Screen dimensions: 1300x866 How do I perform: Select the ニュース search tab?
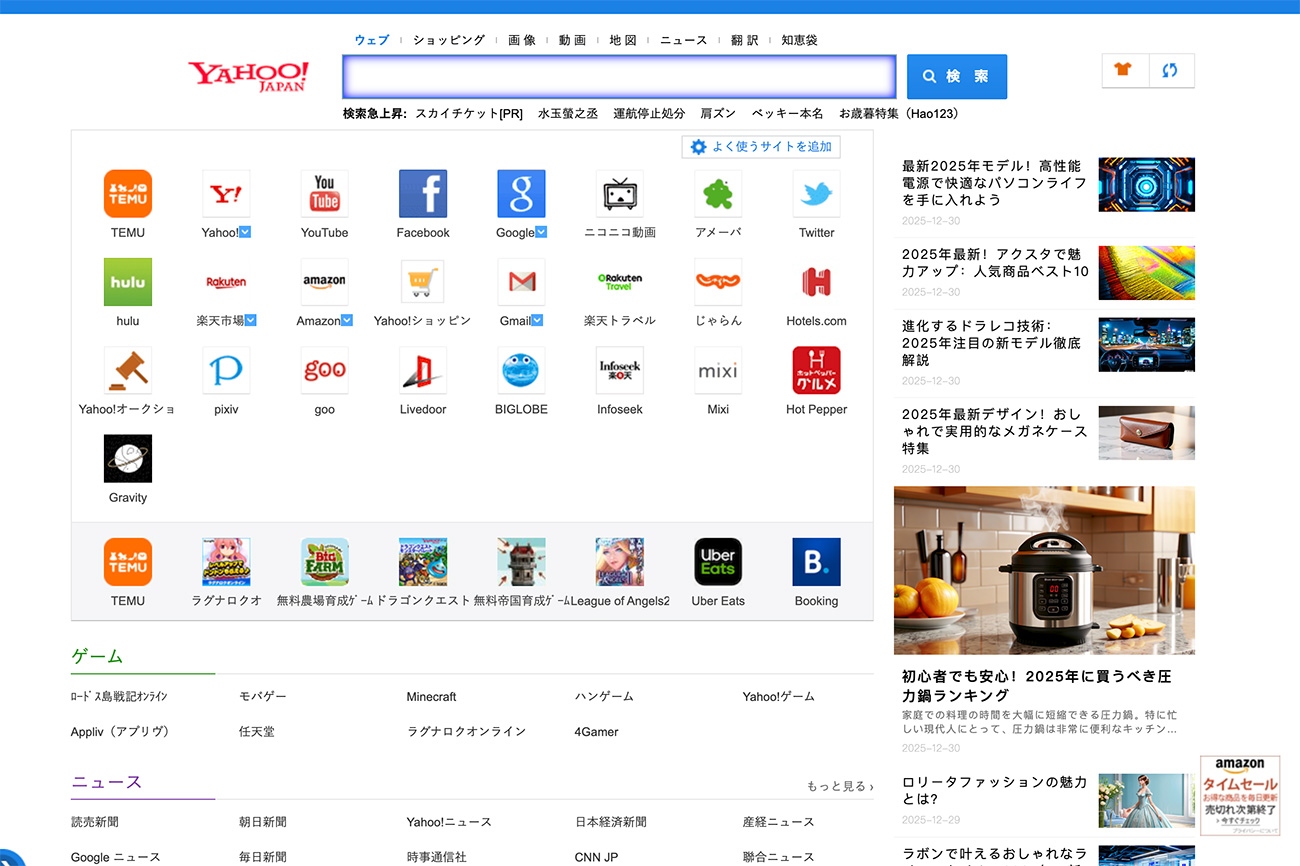[x=683, y=40]
